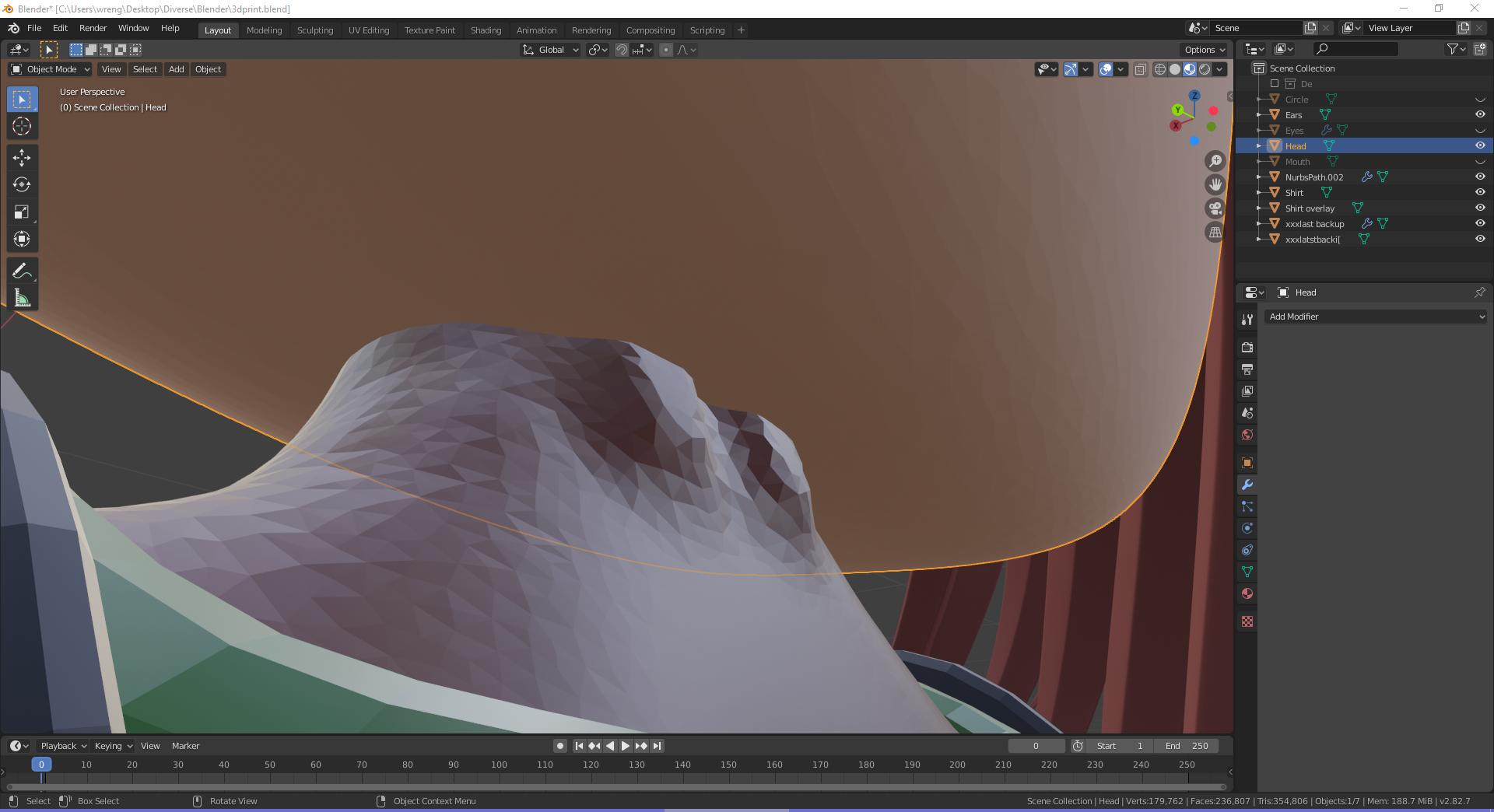The image size is (1494, 812).
Task: Toggle camera view icon
Action: [x=1215, y=208]
